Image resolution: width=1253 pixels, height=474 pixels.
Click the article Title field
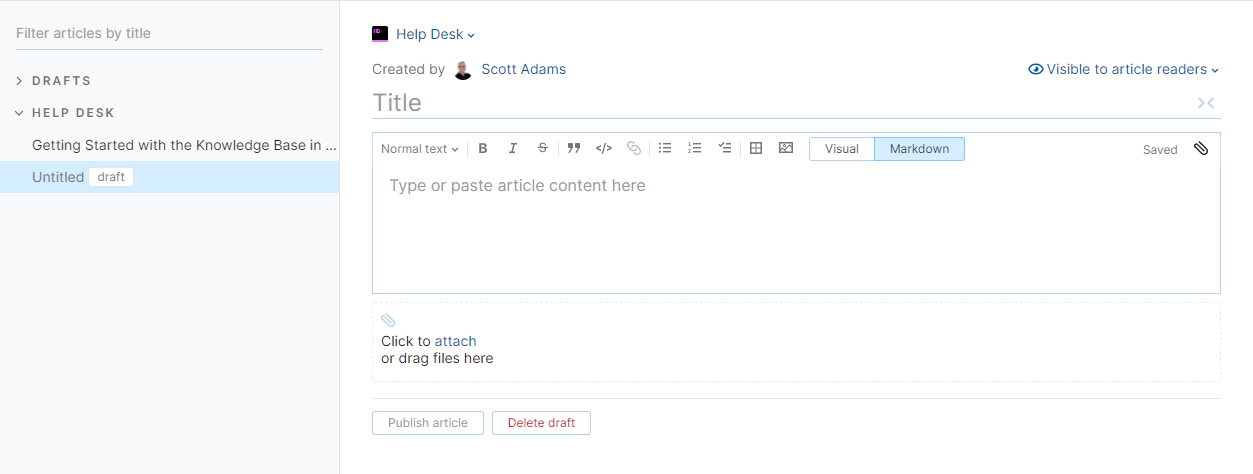(x=780, y=103)
